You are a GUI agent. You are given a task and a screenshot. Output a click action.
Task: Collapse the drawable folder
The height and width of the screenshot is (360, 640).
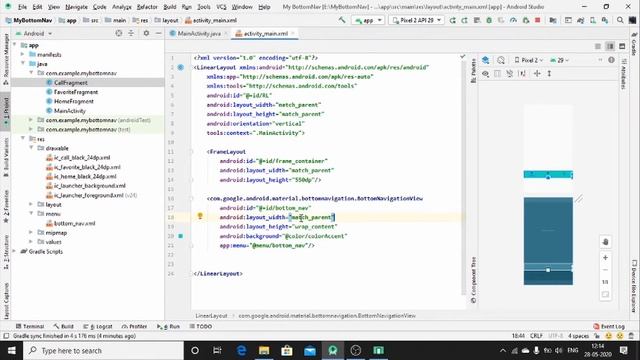point(31,148)
